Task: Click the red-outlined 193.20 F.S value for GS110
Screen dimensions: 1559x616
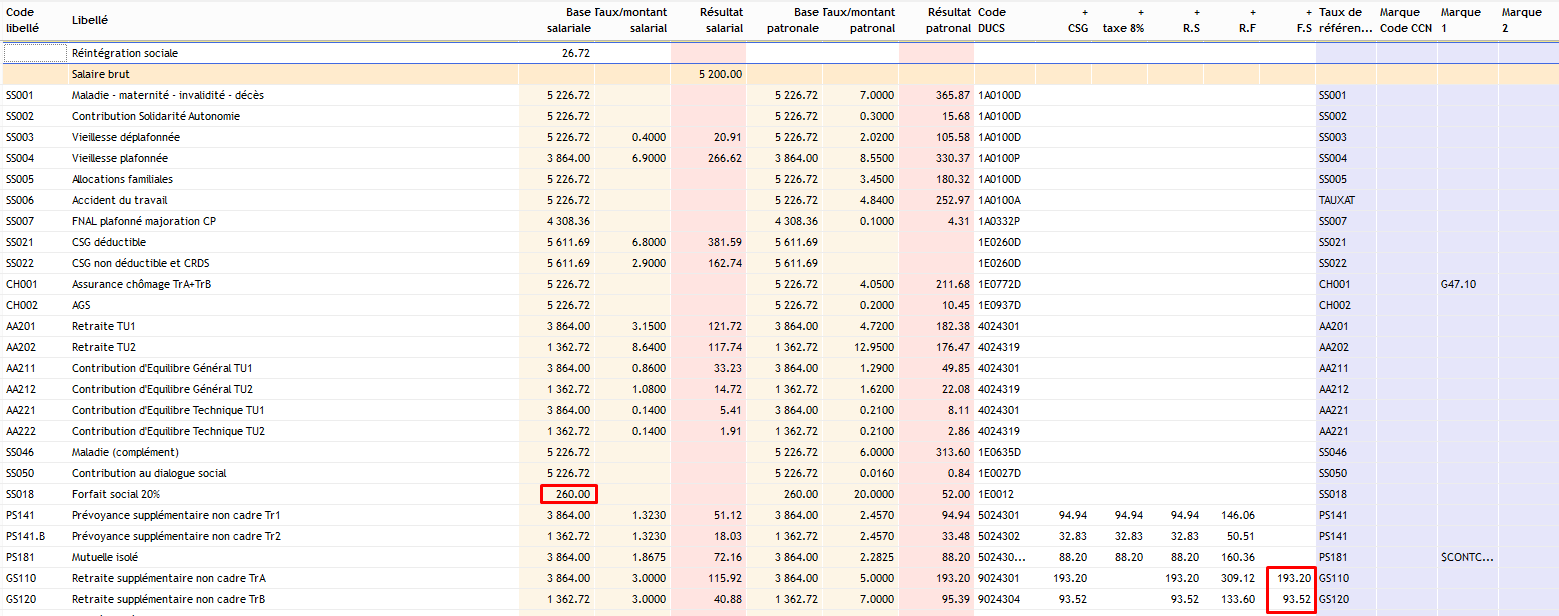Action: point(1289,578)
